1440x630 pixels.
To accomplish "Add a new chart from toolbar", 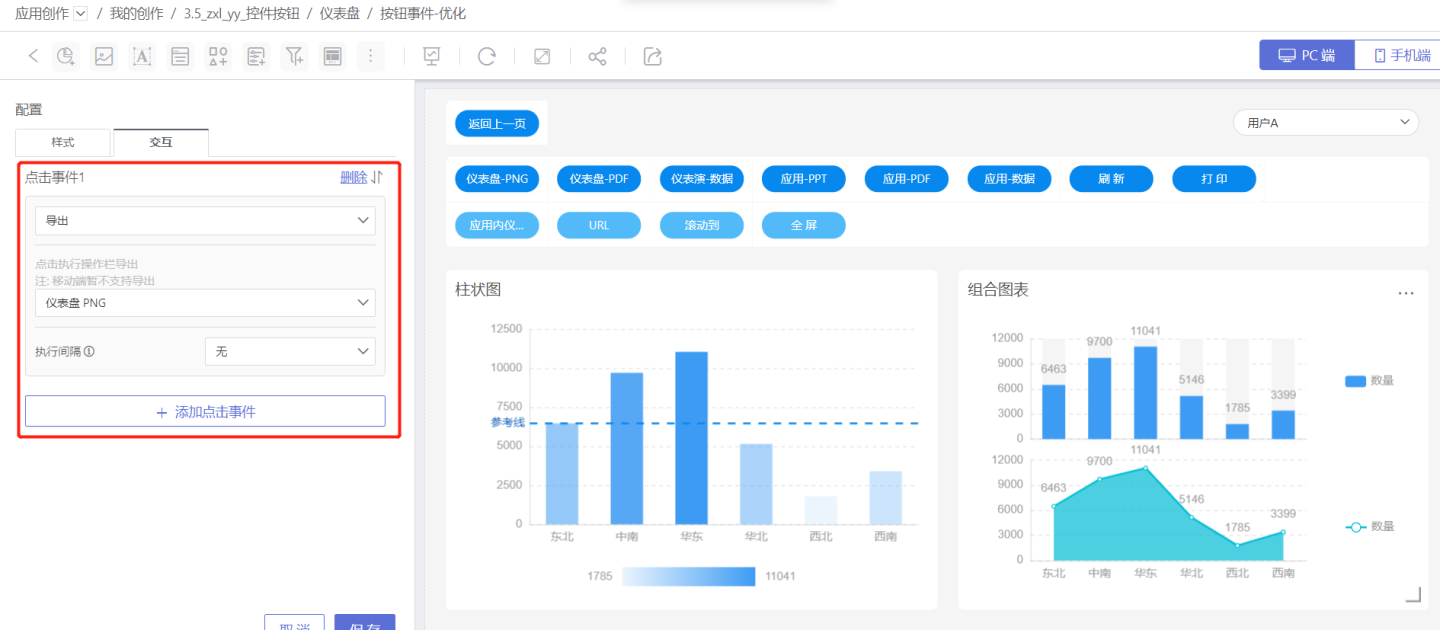I will pos(66,56).
